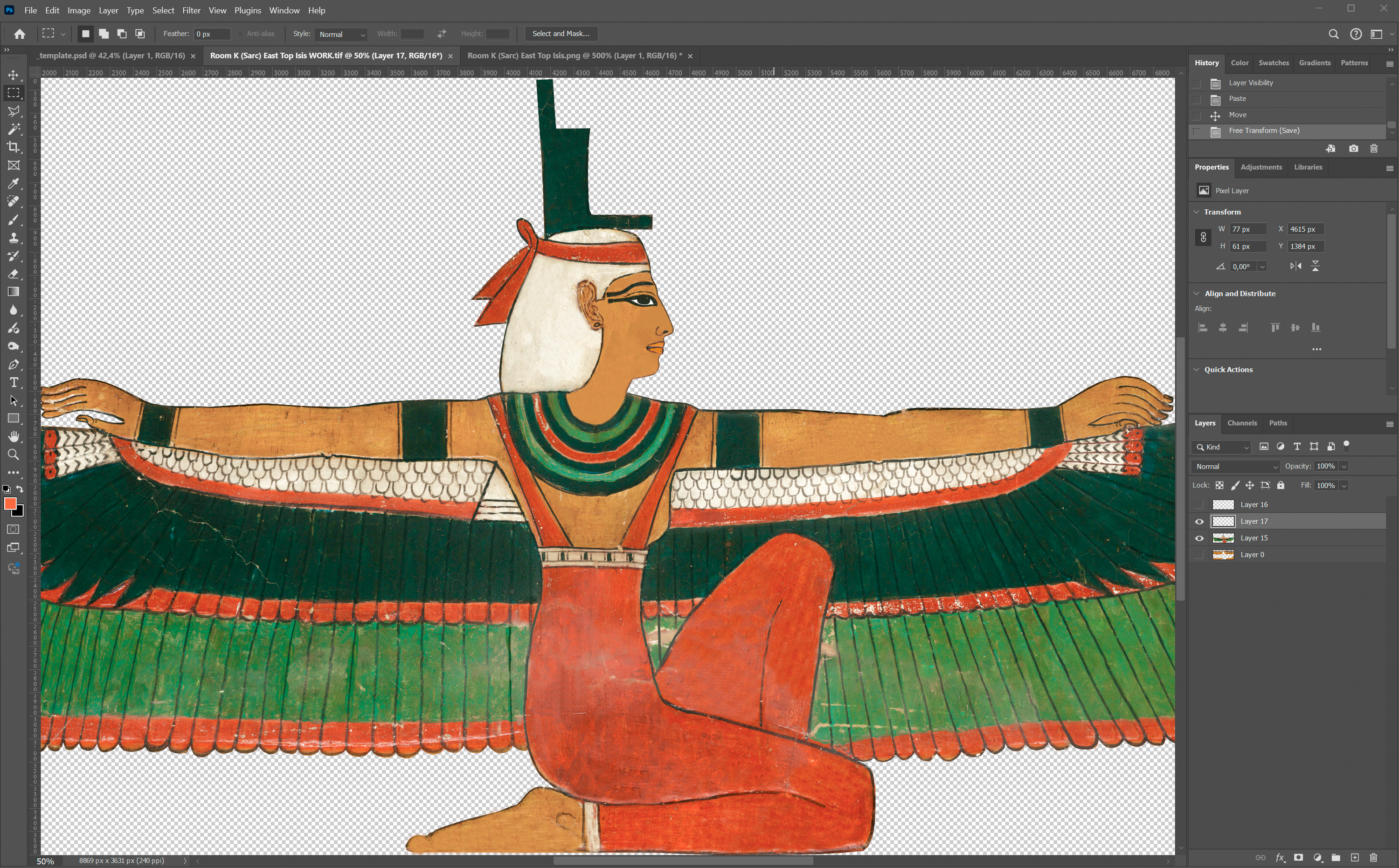Collapse the Transform section

click(x=1197, y=212)
